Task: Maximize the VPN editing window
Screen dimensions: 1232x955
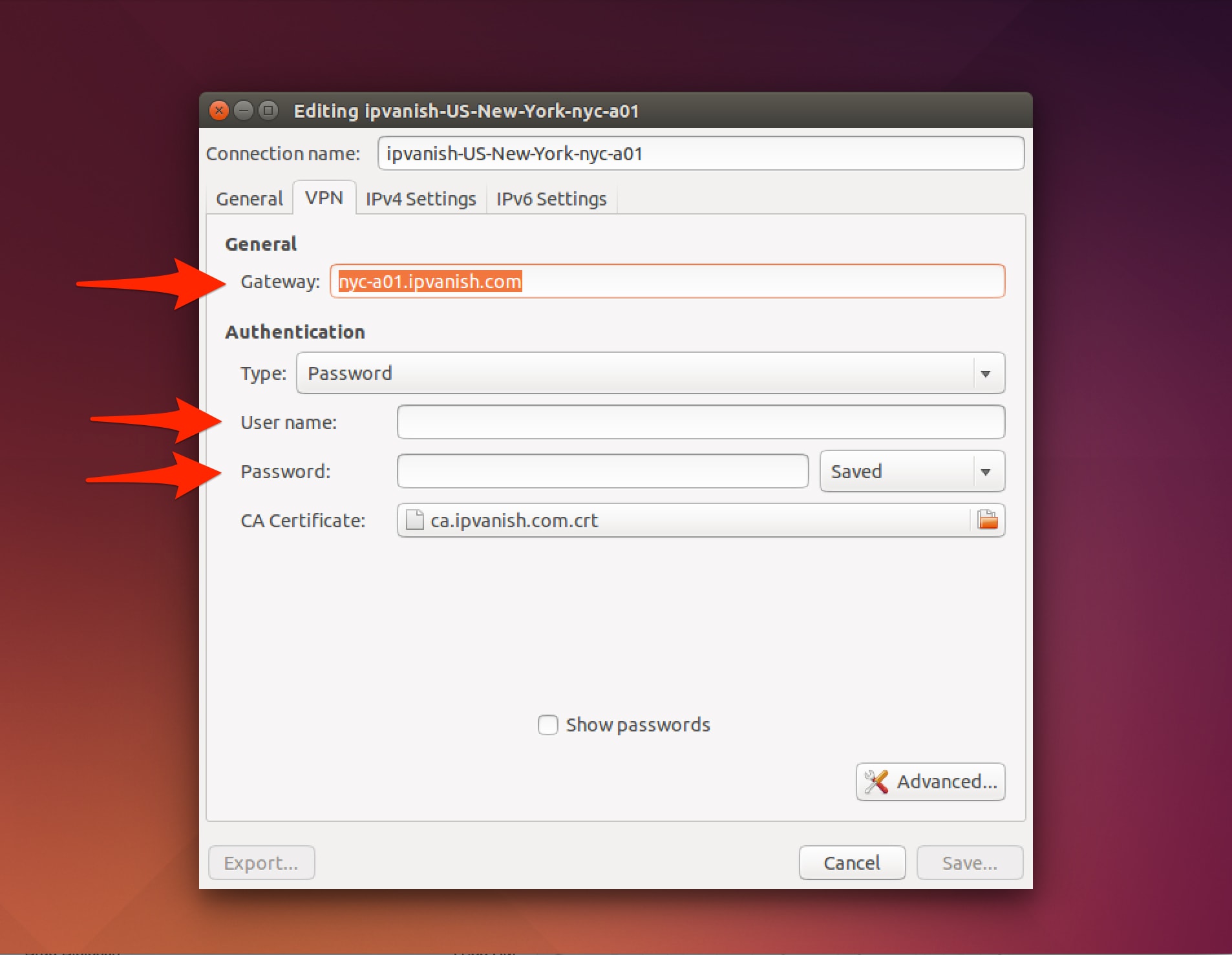Action: coord(268,110)
